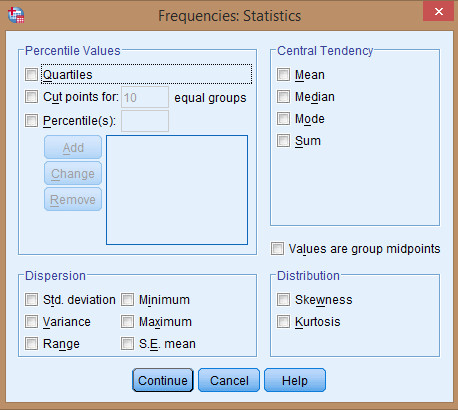The height and width of the screenshot is (410, 458).
Task: Check the Variance option
Action: (31, 322)
